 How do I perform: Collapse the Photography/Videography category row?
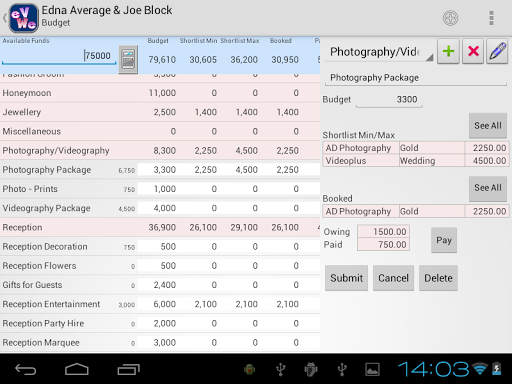[x=160, y=150]
